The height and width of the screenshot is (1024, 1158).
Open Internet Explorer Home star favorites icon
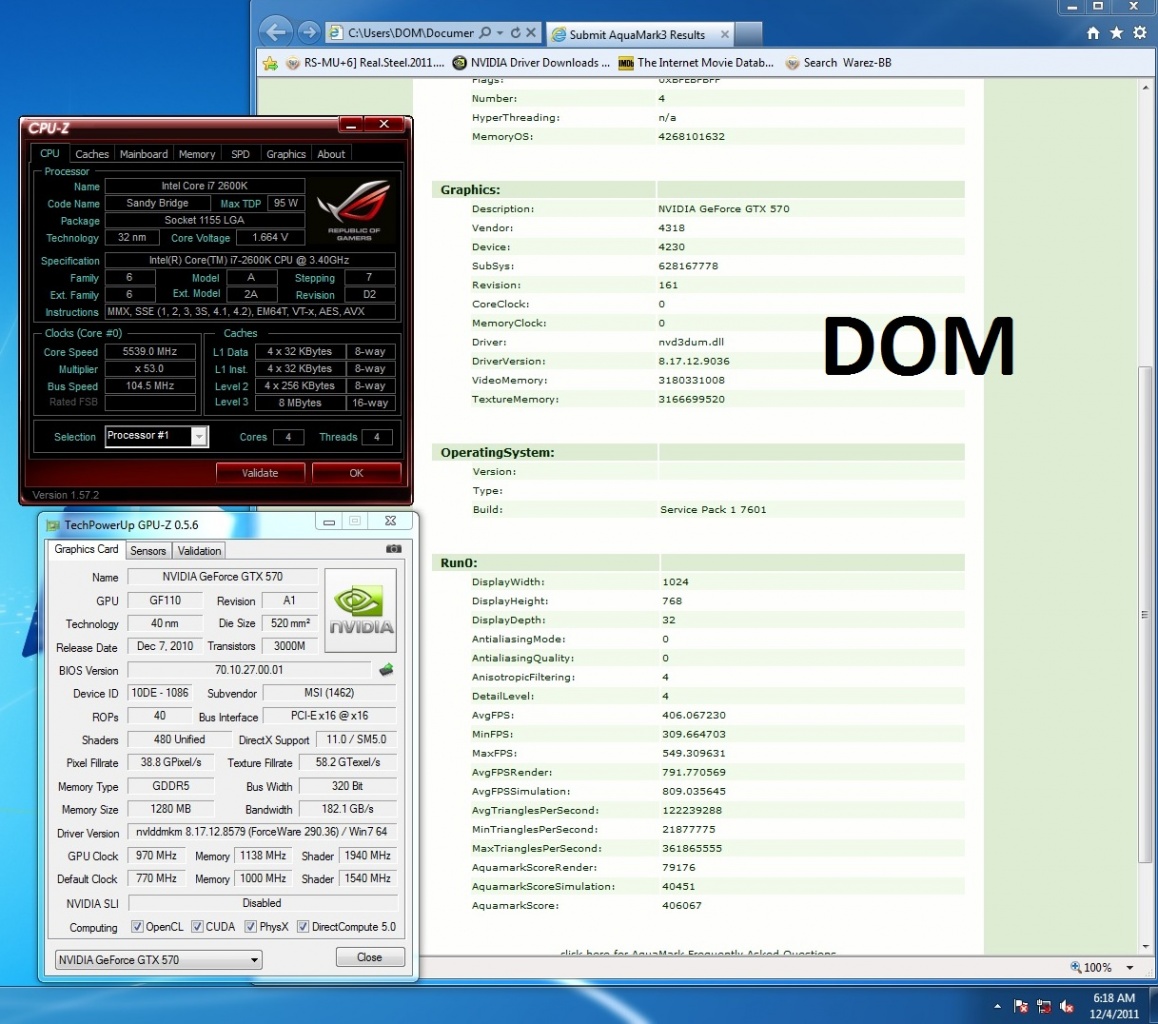tap(1116, 33)
